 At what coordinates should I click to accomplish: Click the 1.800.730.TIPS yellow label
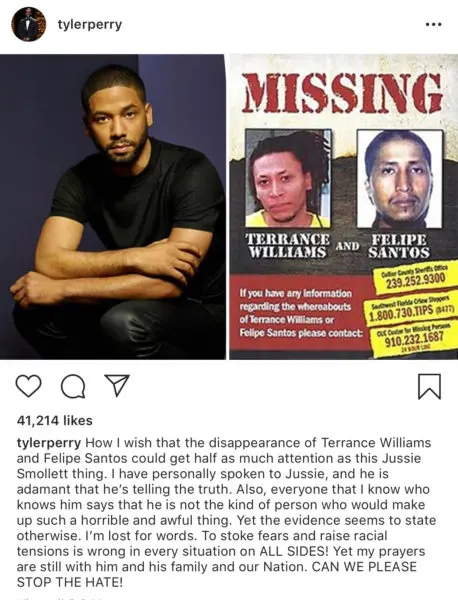(x=412, y=310)
